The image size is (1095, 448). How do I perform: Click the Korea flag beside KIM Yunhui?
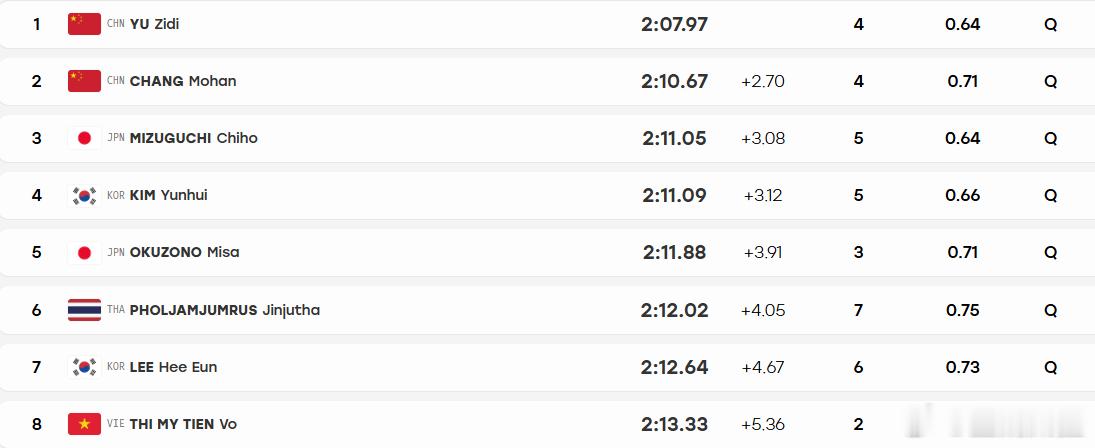[84, 195]
